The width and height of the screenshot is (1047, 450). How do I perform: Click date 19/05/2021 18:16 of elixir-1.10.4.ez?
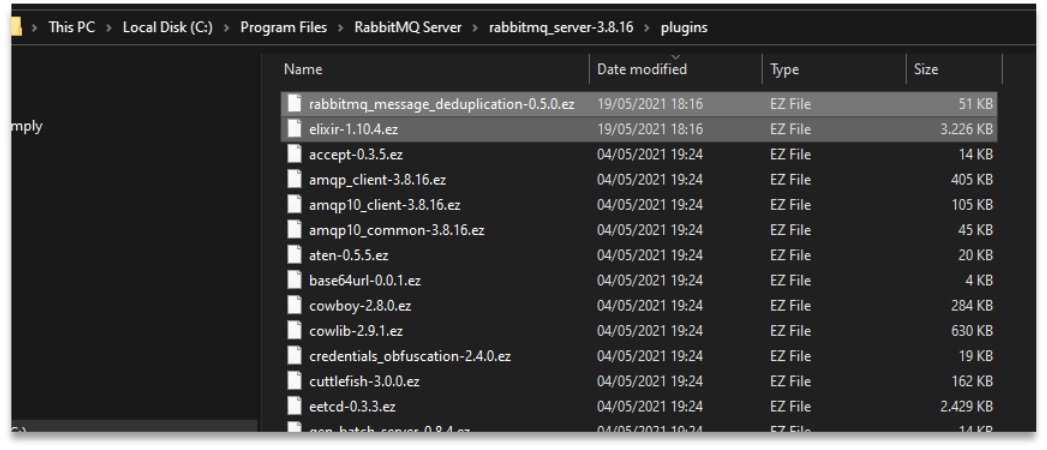[650, 130]
